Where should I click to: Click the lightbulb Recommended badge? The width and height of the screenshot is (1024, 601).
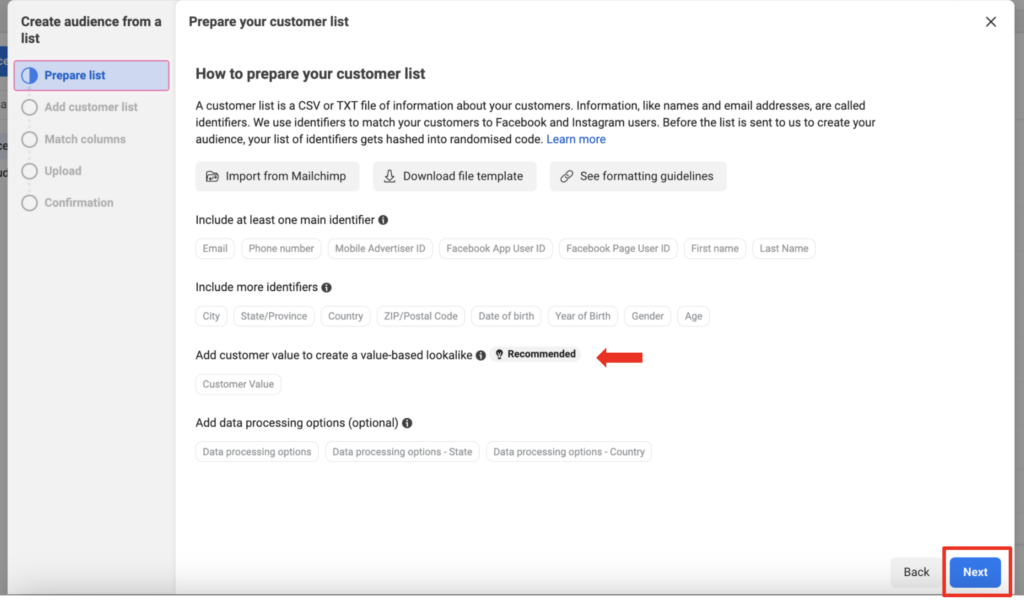[x=536, y=354]
